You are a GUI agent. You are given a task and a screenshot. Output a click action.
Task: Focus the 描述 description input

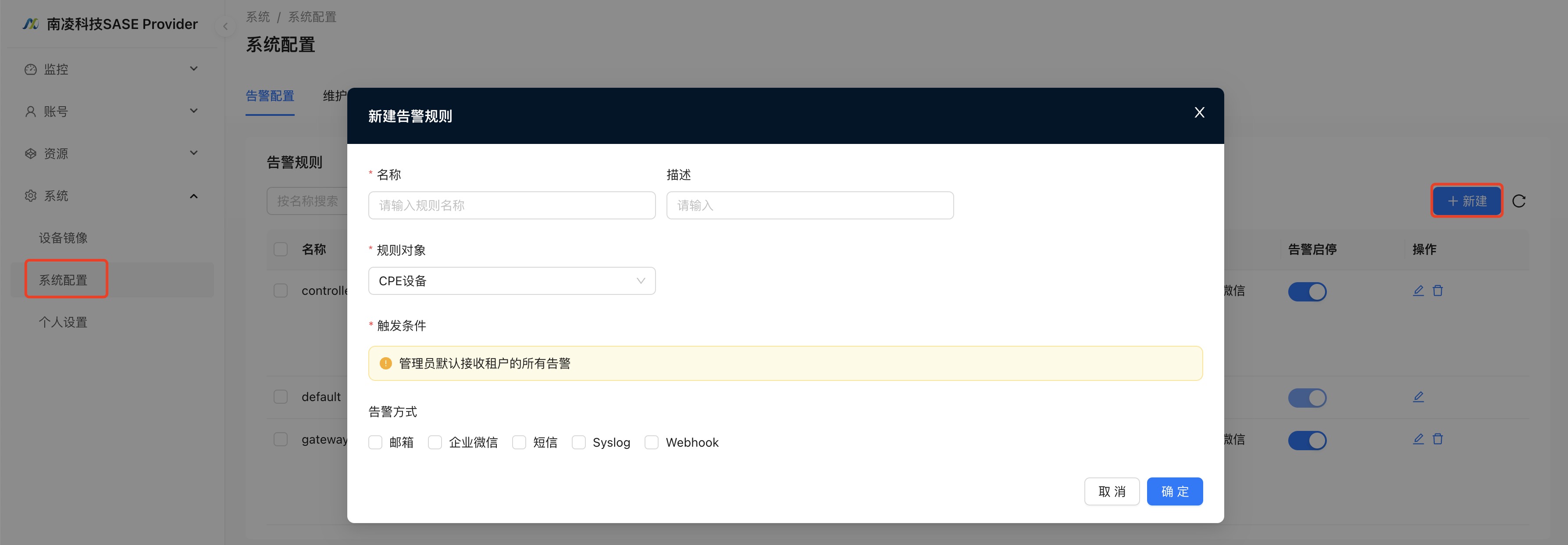point(809,205)
